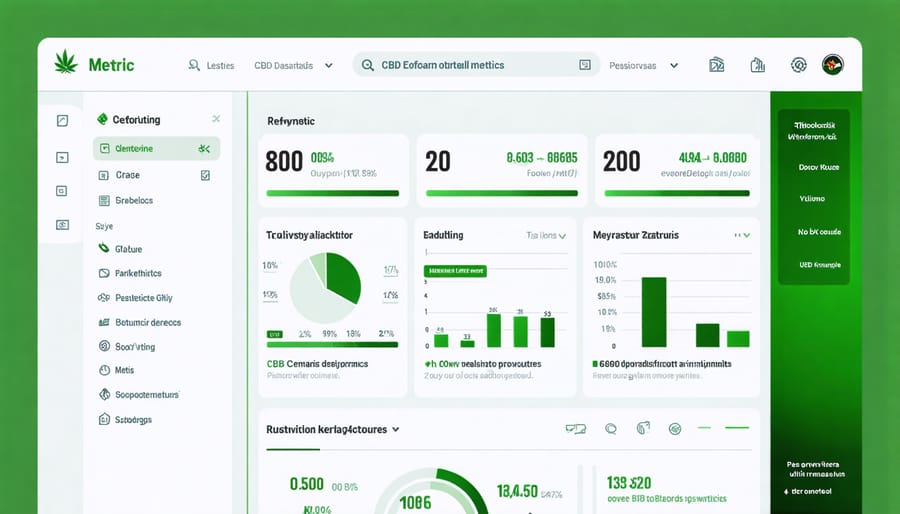The image size is (900, 514).
Task: Click the bottom icon in left rail
Action: click(62, 225)
